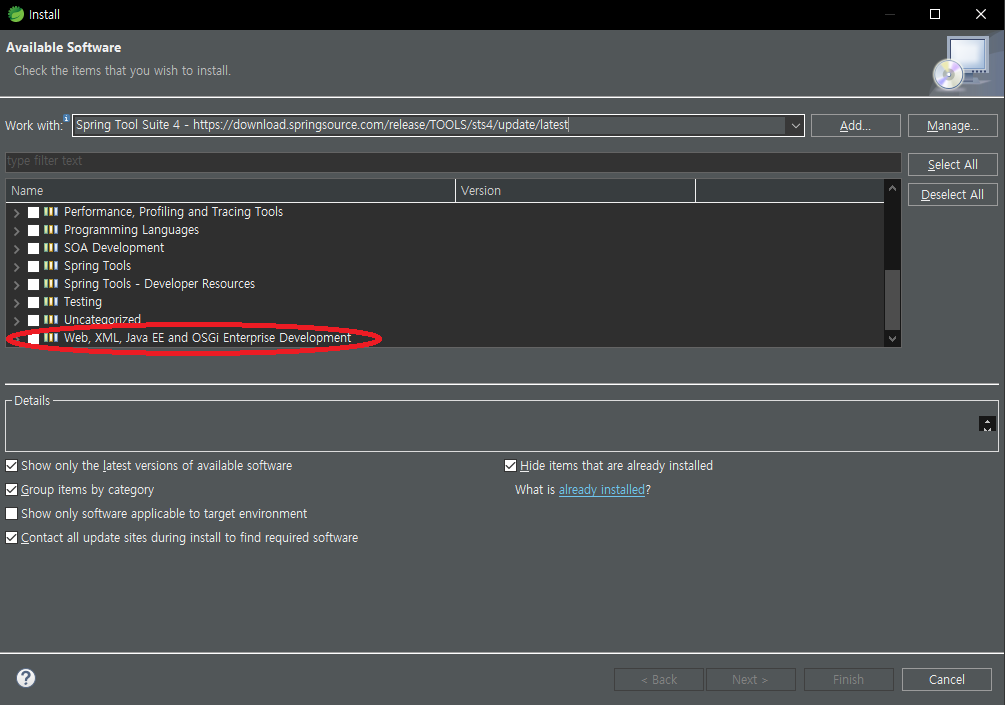Image resolution: width=1005 pixels, height=705 pixels.
Task: Click the Spring Tools - Developer Resources category icon
Action: coord(51,283)
